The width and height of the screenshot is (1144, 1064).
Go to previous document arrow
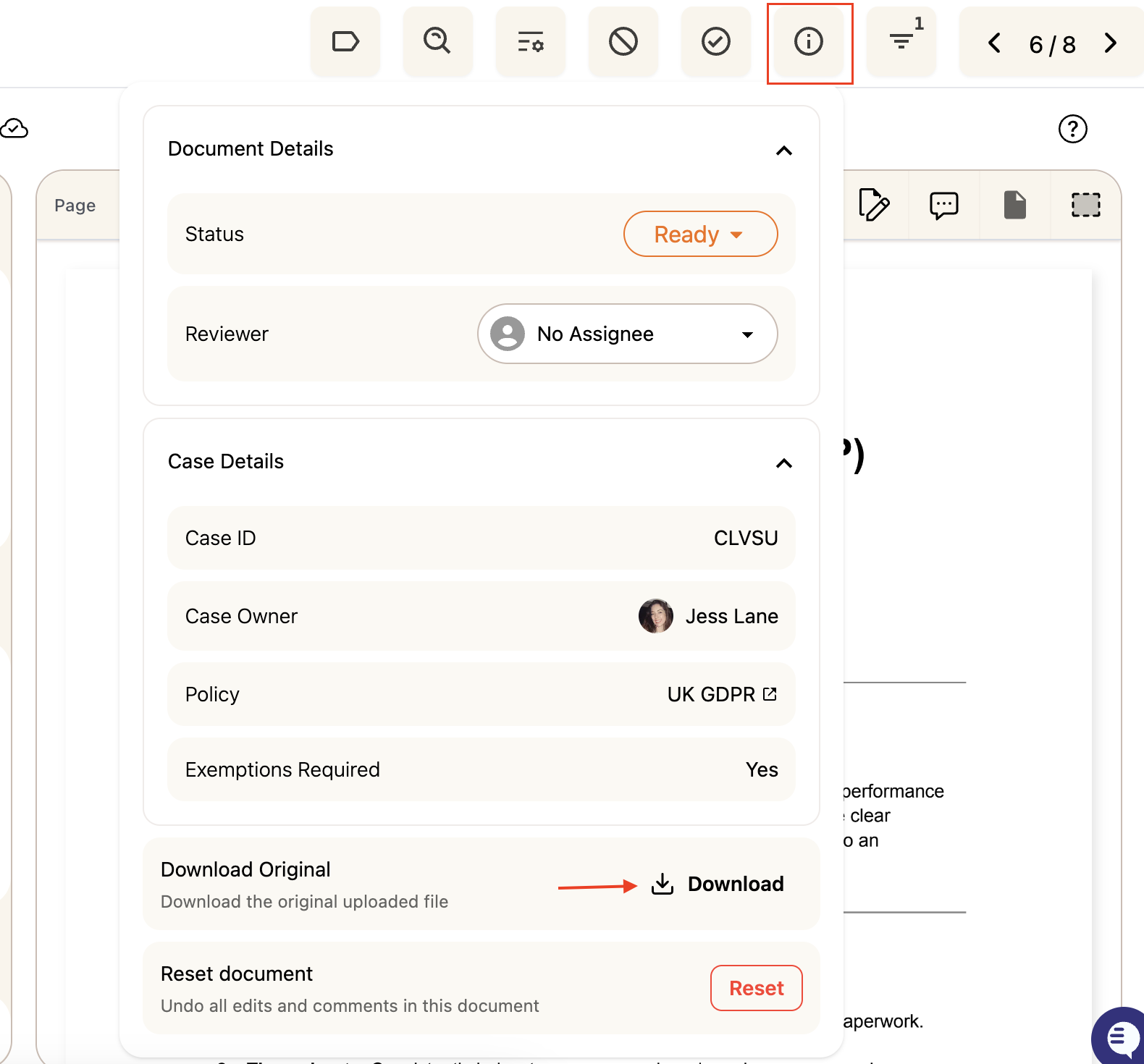(995, 43)
